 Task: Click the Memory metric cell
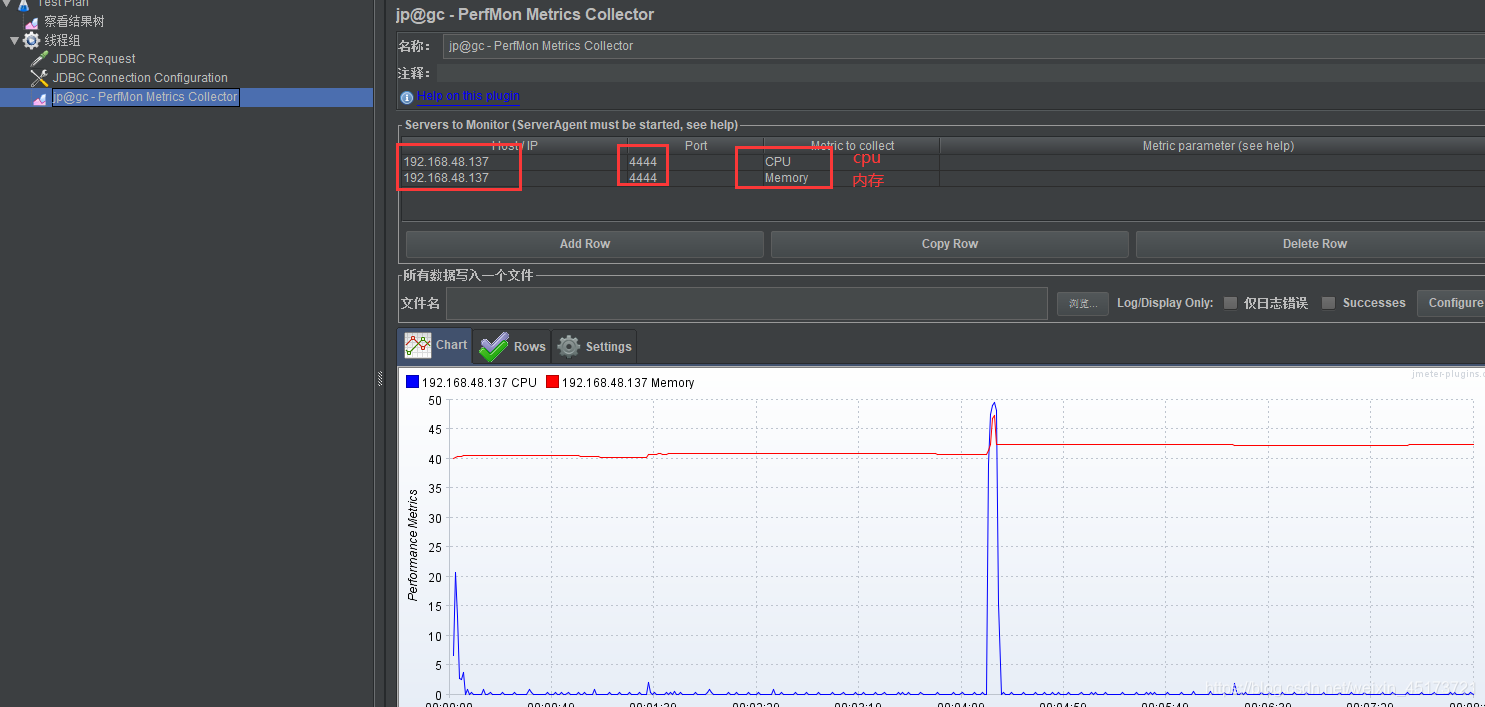click(852, 178)
